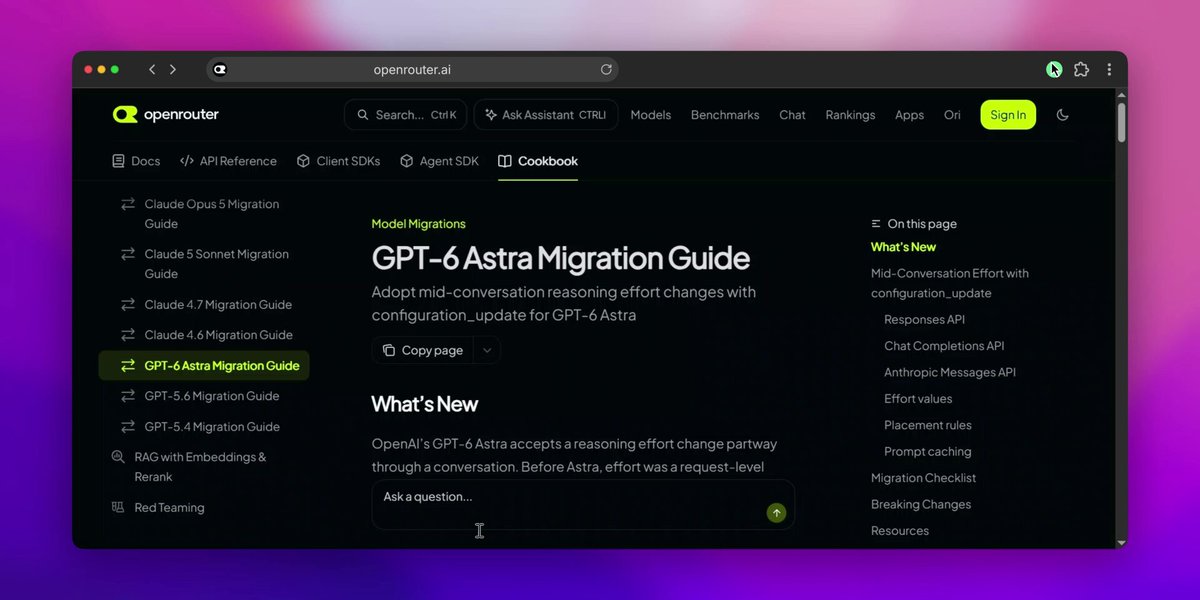1200x600 pixels.
Task: Click the green profile extension icon
Action: 1054,70
